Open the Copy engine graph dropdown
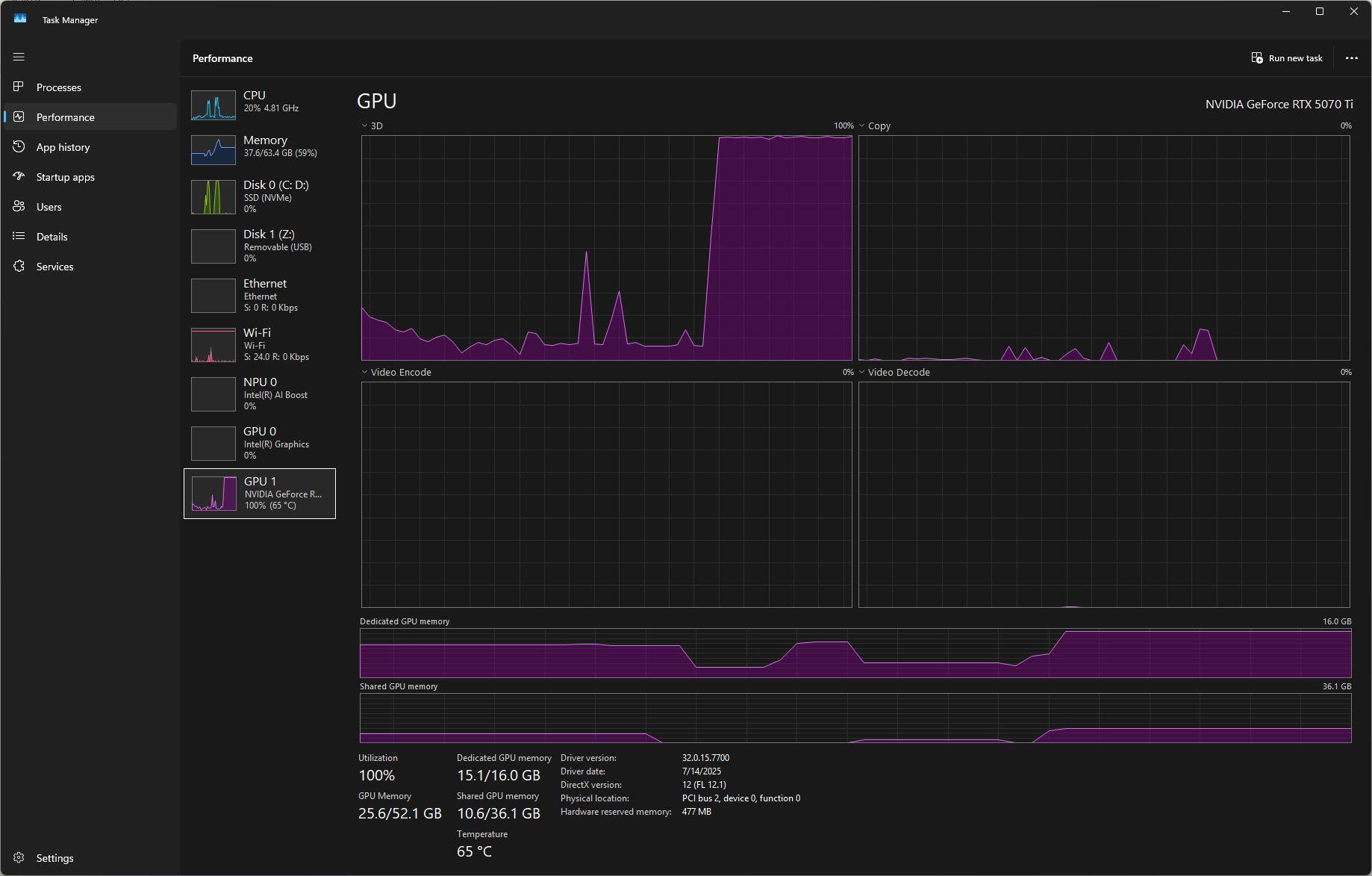The image size is (1372, 876). [862, 126]
